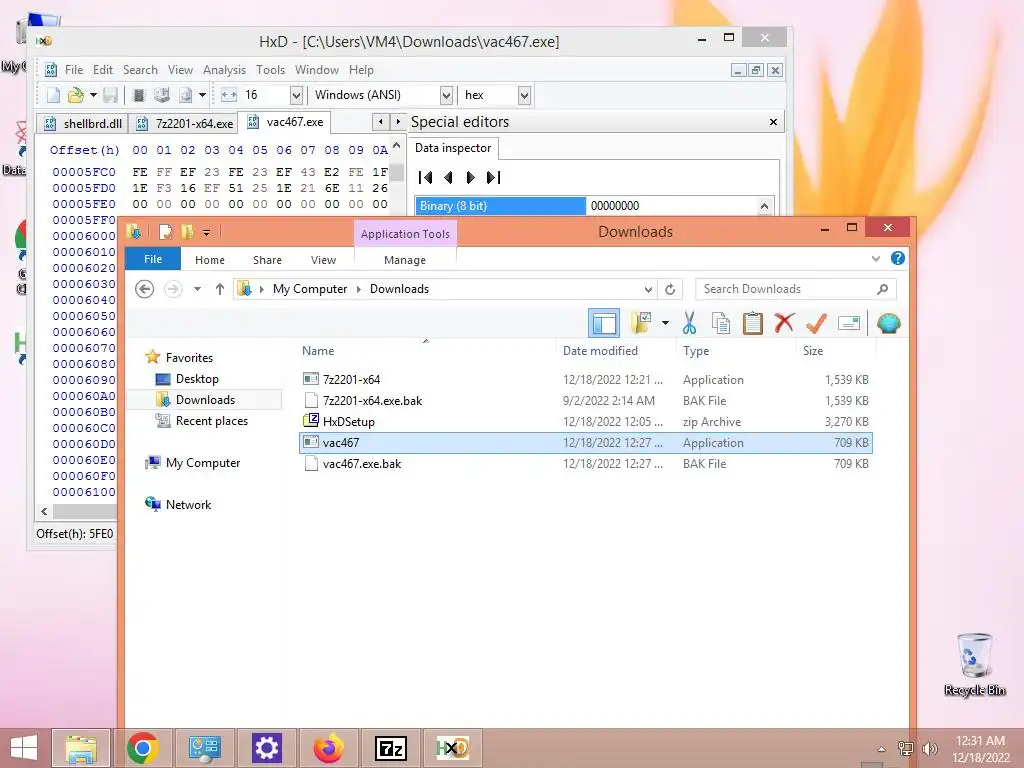Image resolution: width=1024 pixels, height=768 pixels.
Task: Open HxD Analysis menu
Action: pos(224,70)
